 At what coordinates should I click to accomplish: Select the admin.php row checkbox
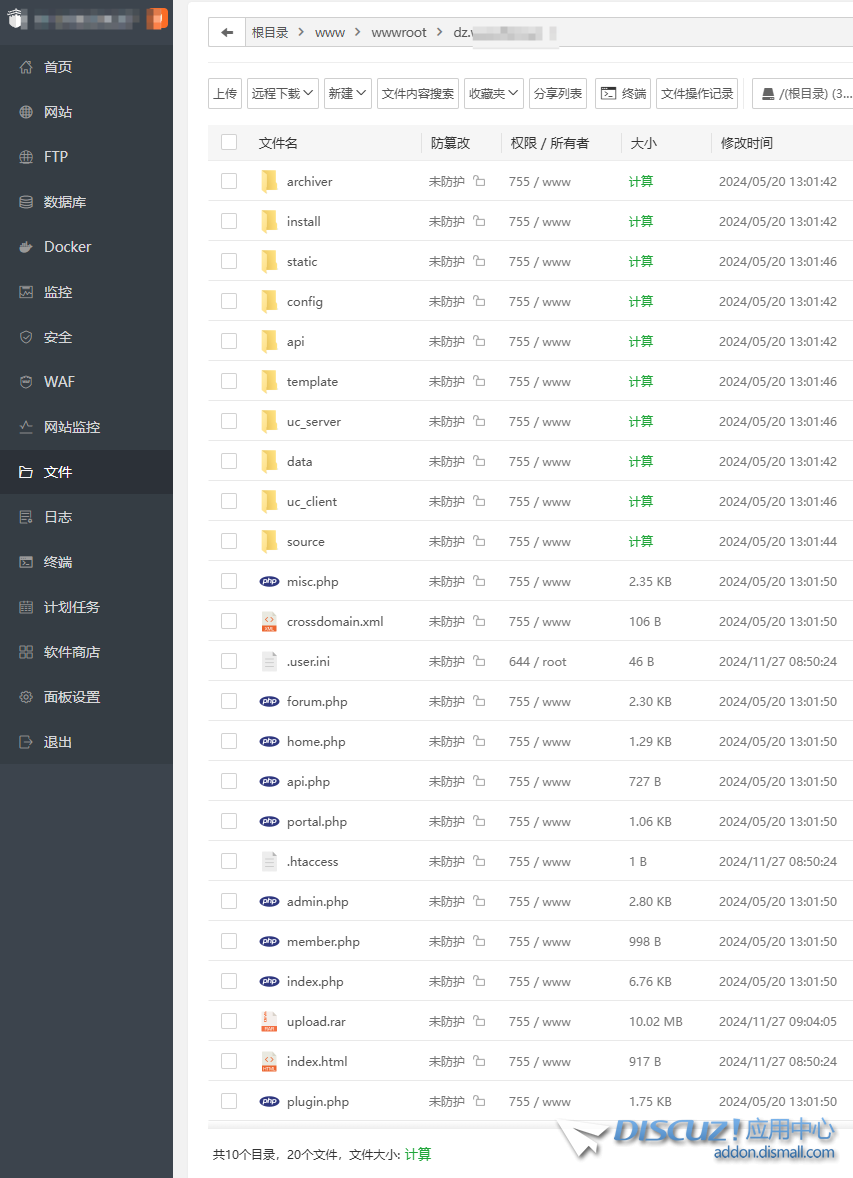(x=229, y=901)
